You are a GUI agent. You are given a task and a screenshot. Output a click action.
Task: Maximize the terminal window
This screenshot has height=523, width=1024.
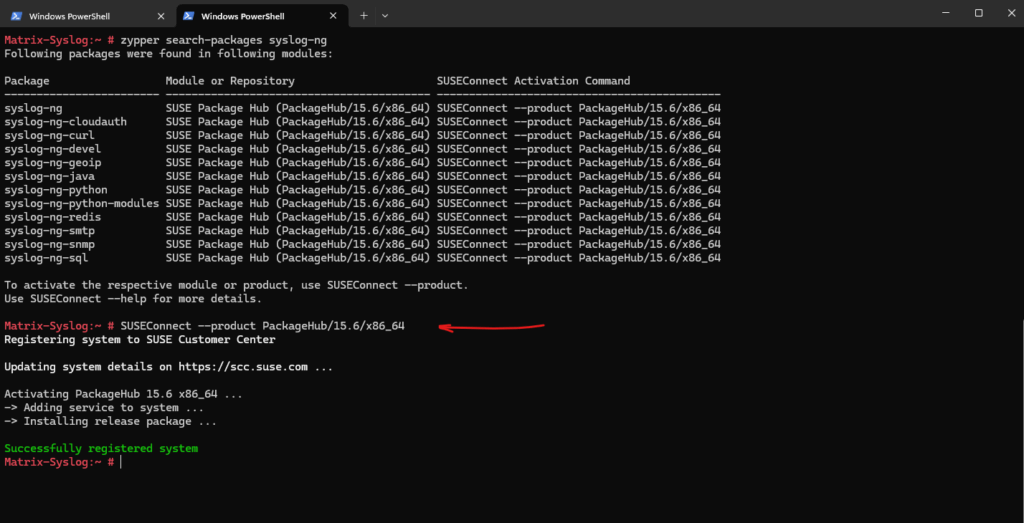tap(978, 12)
